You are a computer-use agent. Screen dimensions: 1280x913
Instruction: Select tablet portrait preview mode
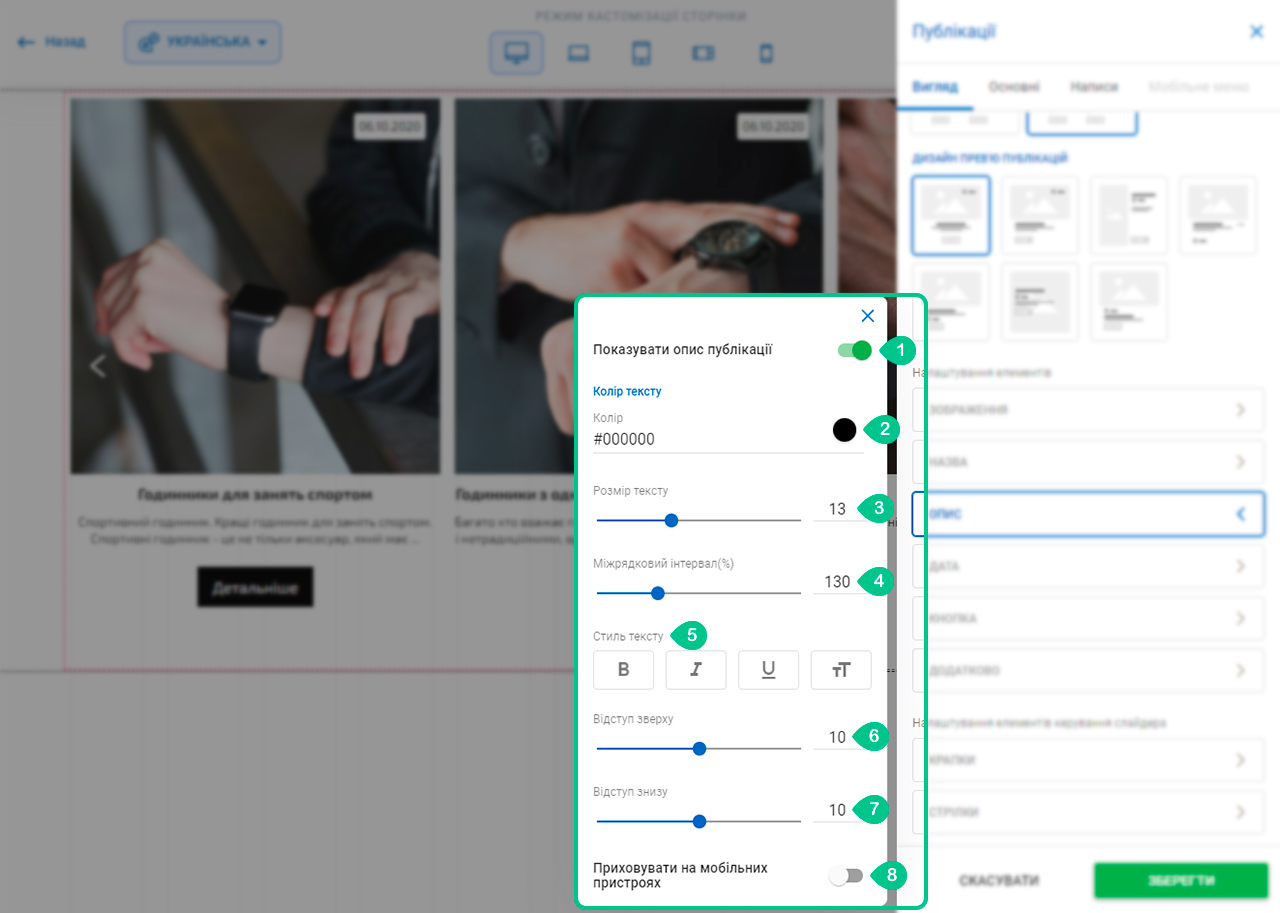pyautogui.click(x=641, y=53)
